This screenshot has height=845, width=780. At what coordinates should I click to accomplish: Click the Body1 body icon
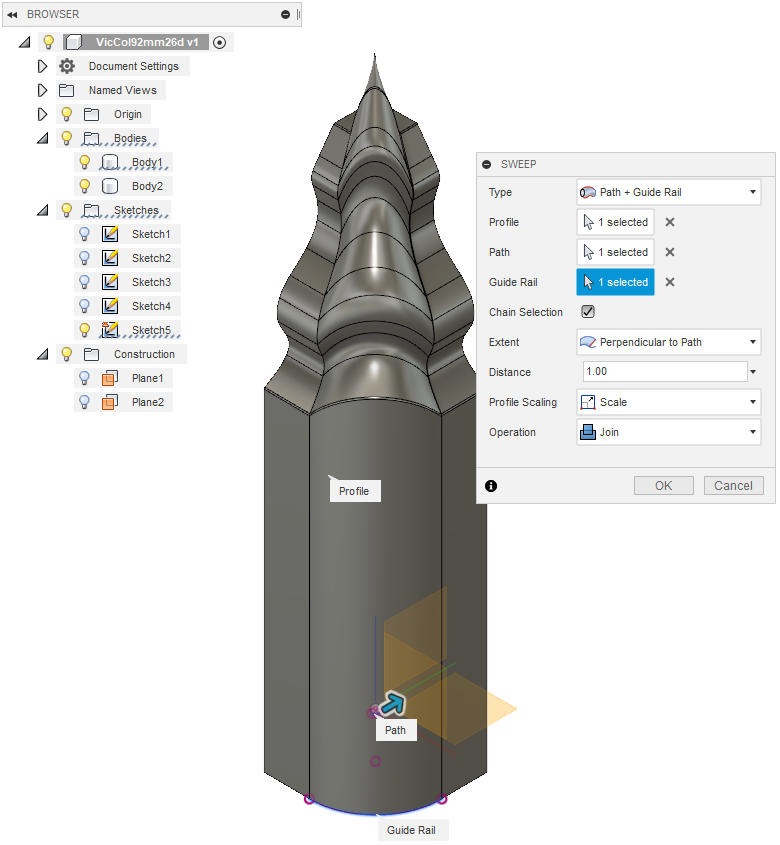(109, 162)
